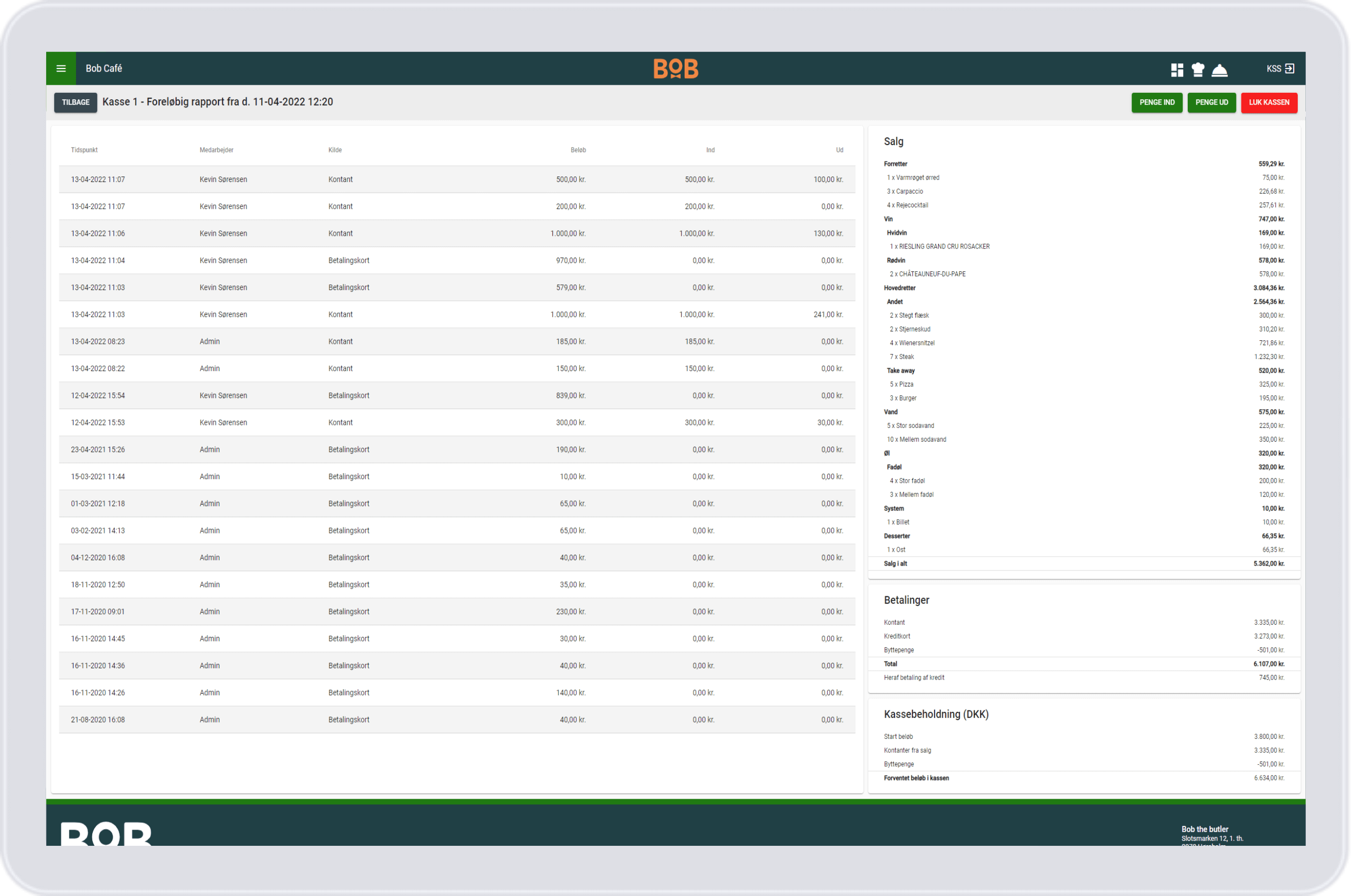Select row 12-04-2022 15:54

[x=457, y=396]
